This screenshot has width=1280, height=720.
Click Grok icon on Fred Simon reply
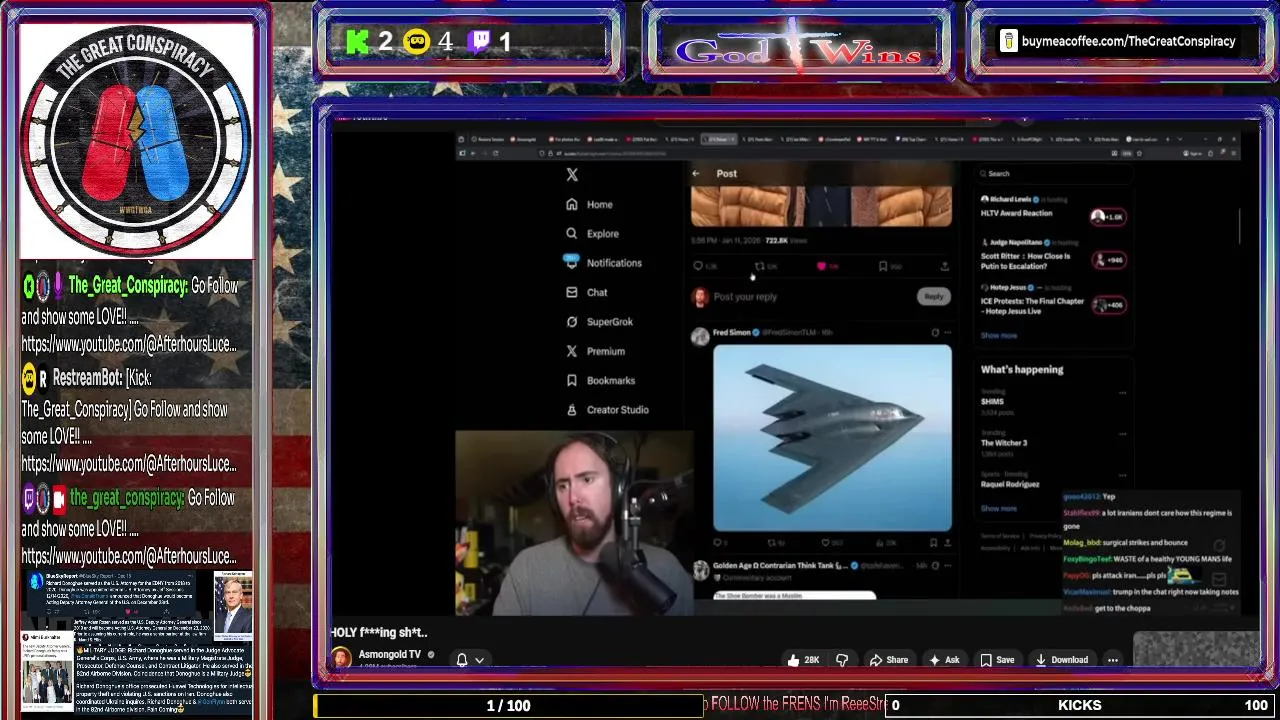(x=935, y=333)
